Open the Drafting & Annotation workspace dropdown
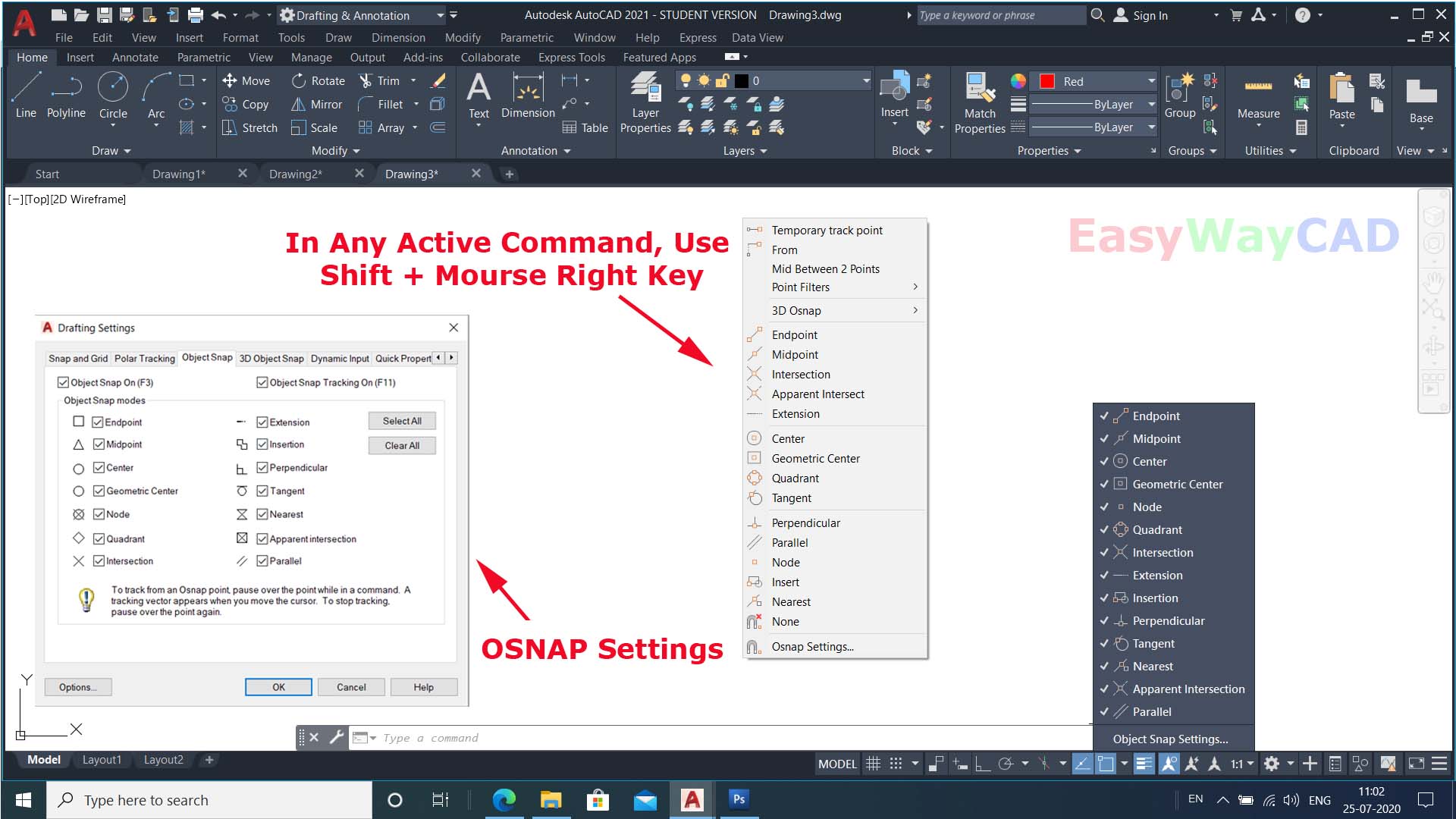 click(440, 14)
